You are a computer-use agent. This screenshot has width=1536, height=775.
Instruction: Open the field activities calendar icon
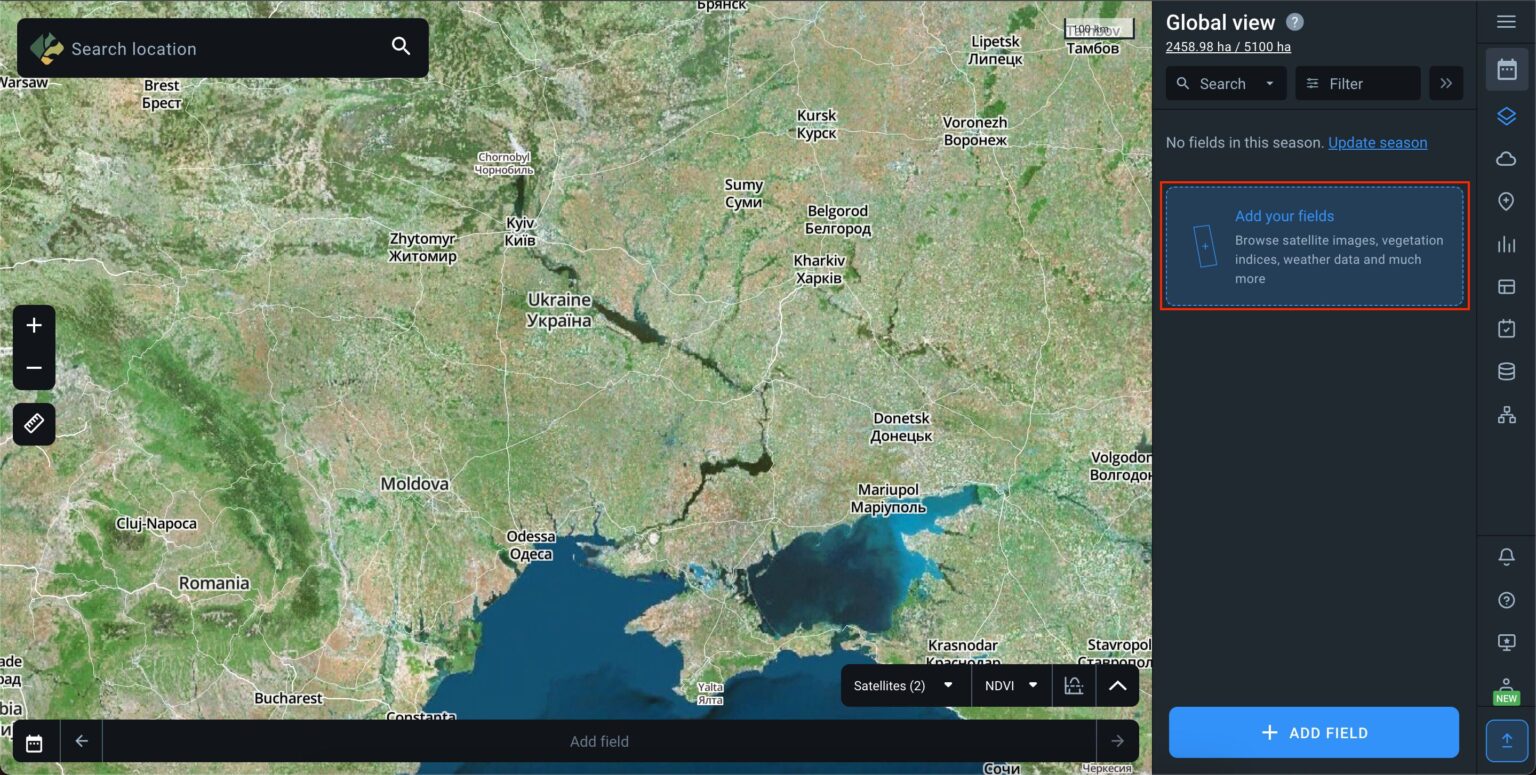point(1507,328)
